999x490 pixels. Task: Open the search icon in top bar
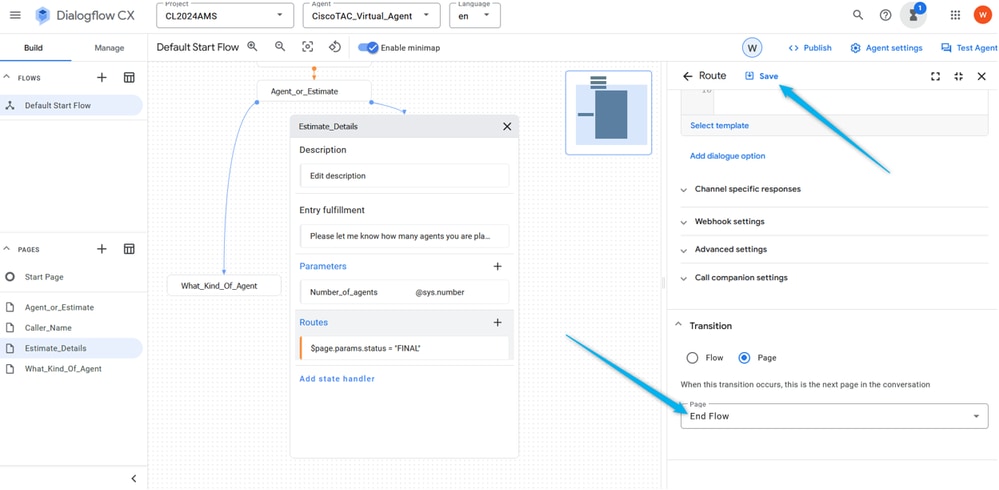tap(858, 15)
